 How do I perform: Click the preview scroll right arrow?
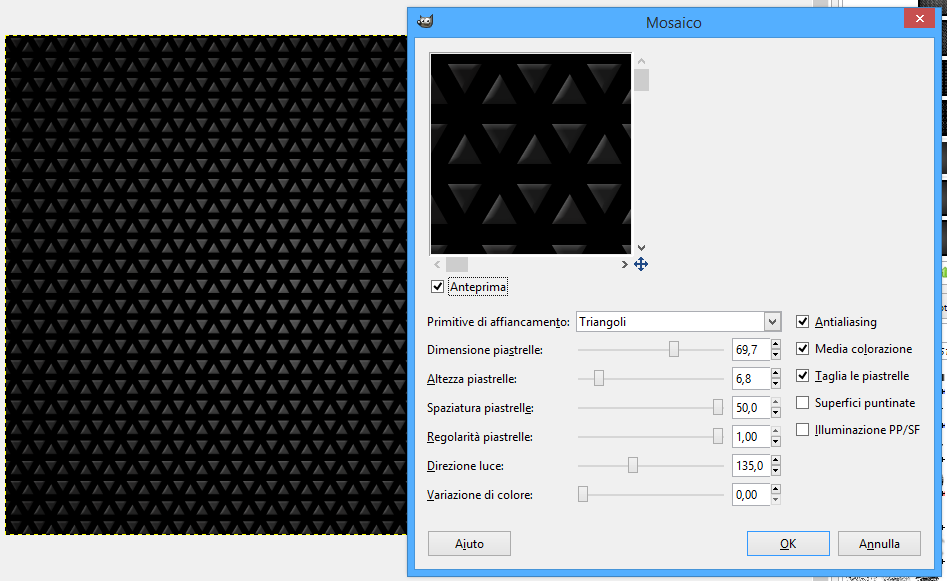click(x=624, y=265)
